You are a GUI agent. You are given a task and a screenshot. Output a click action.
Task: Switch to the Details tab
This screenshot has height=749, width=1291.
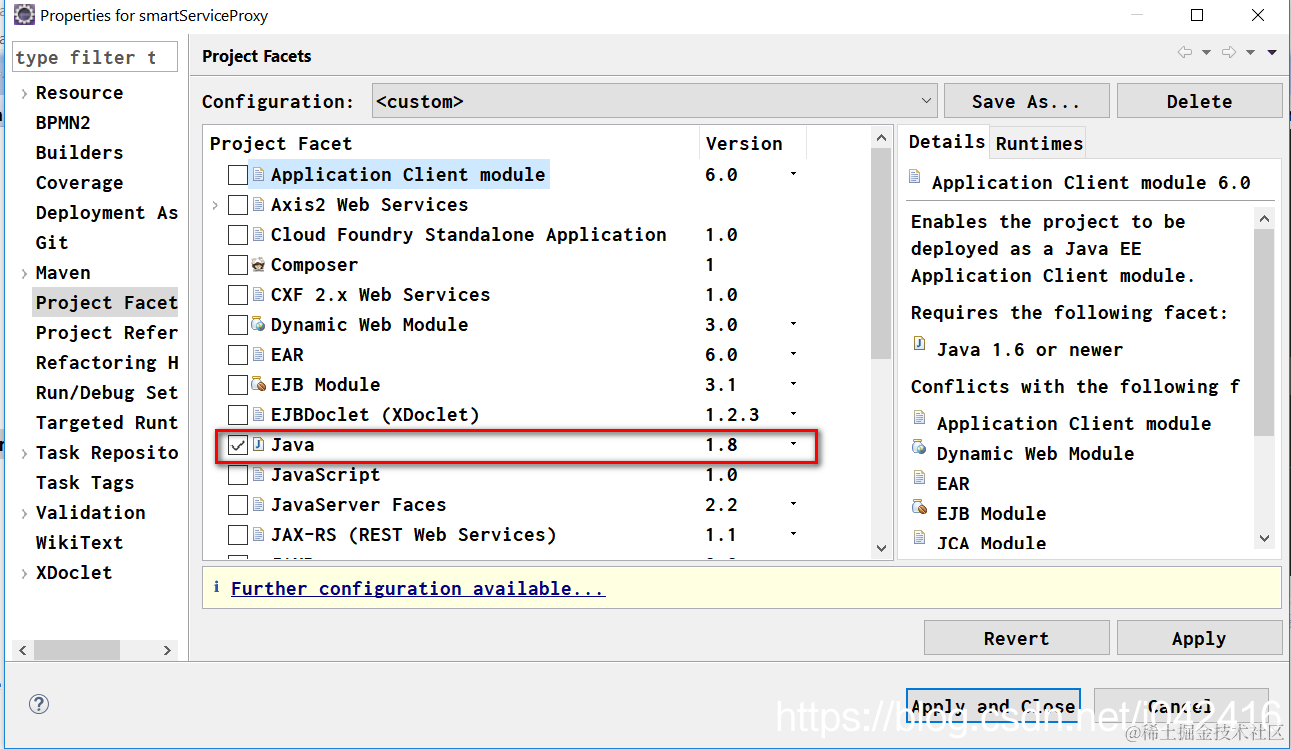click(x=946, y=141)
